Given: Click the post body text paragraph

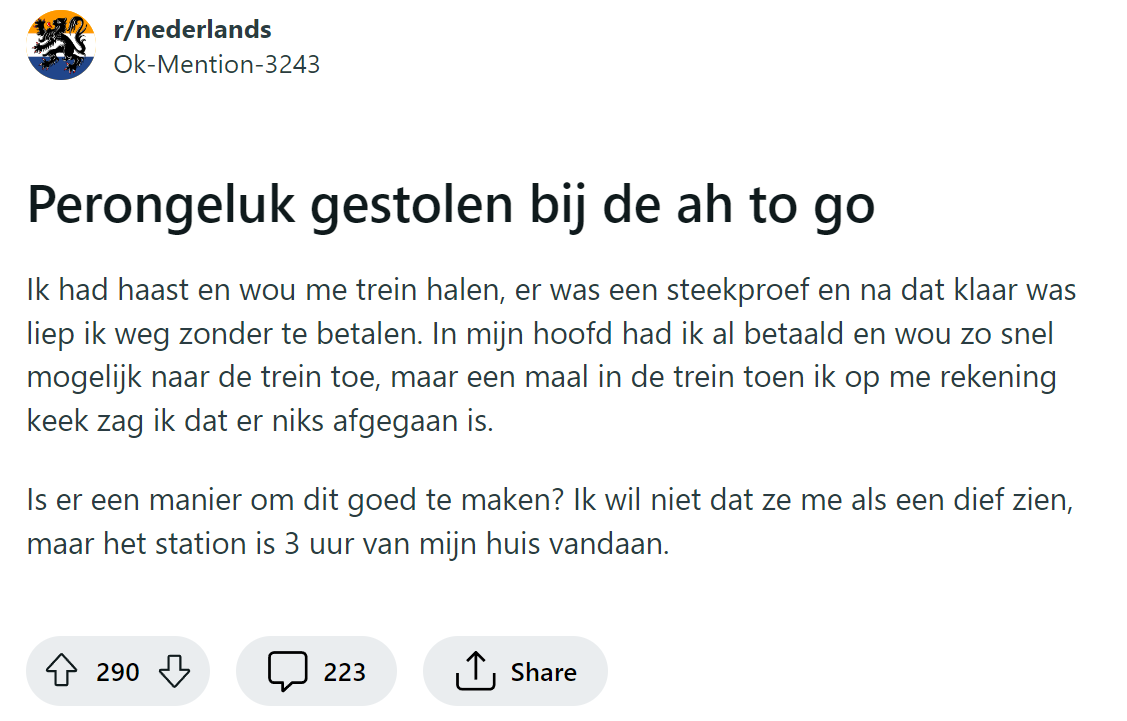Looking at the screenshot, I should [x=550, y=360].
